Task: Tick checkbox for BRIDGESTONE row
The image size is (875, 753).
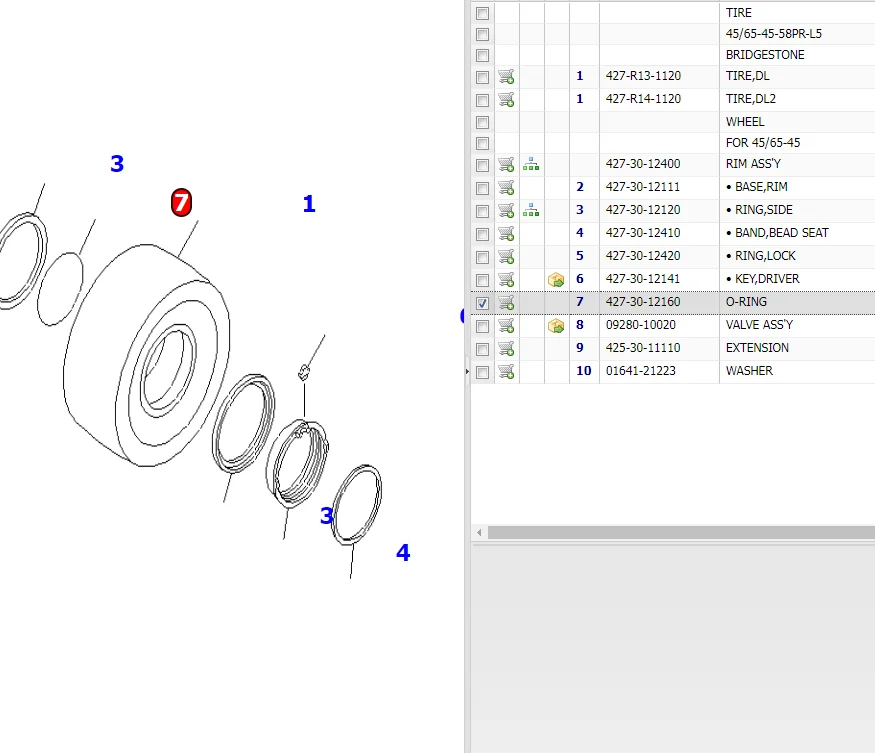Action: coord(482,56)
